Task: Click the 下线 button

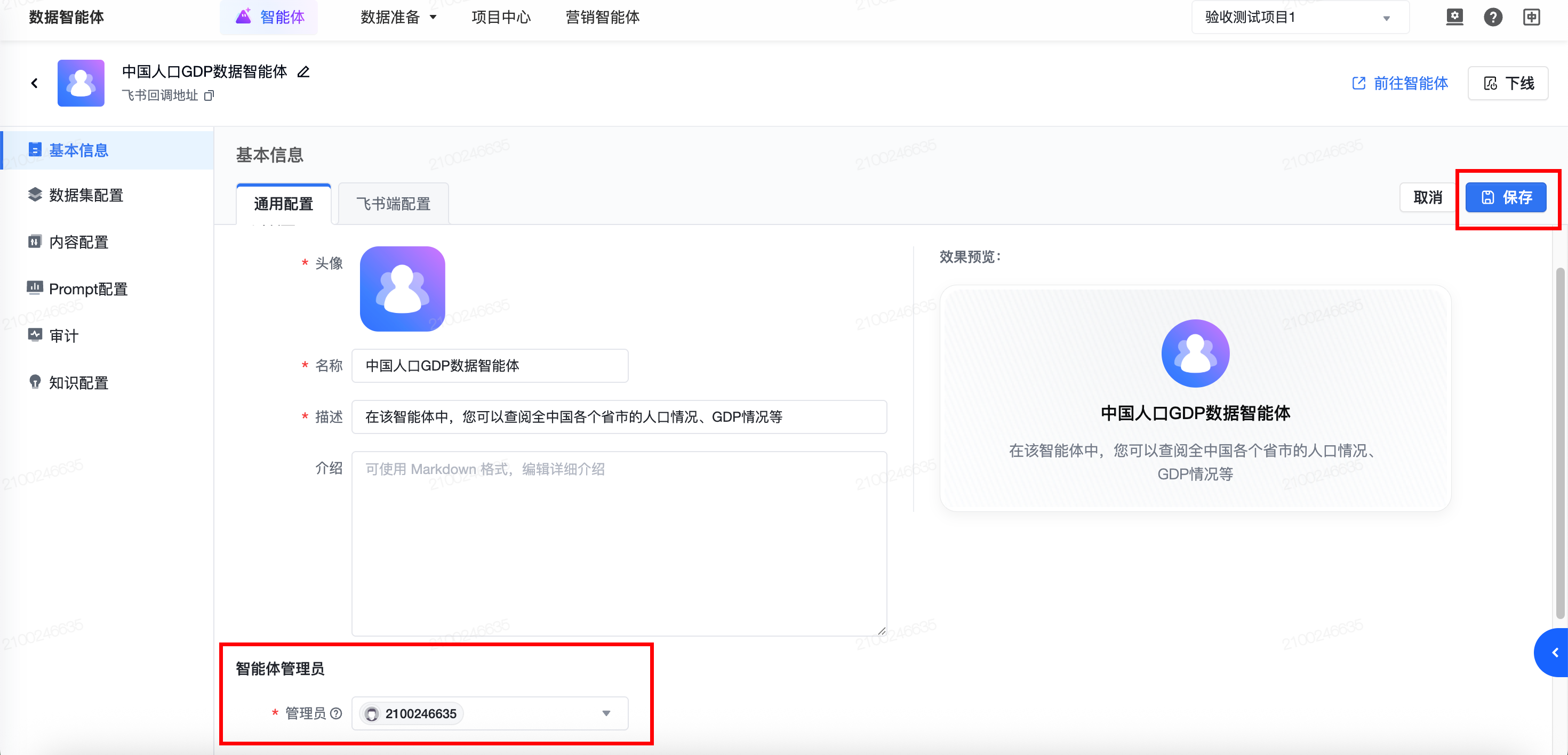Action: 1508,83
